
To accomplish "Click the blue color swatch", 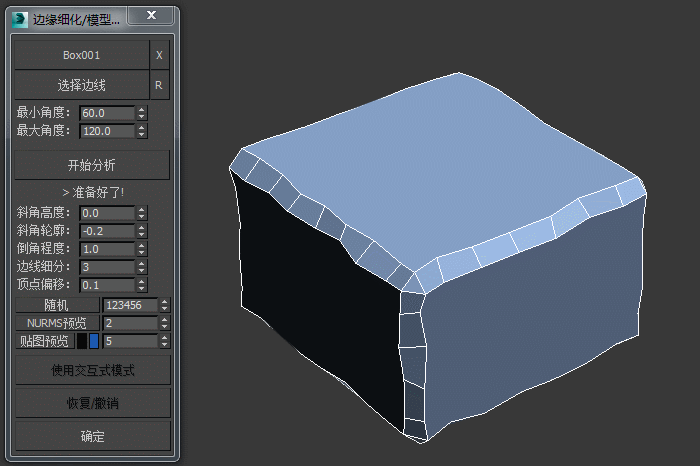I will point(94,341).
